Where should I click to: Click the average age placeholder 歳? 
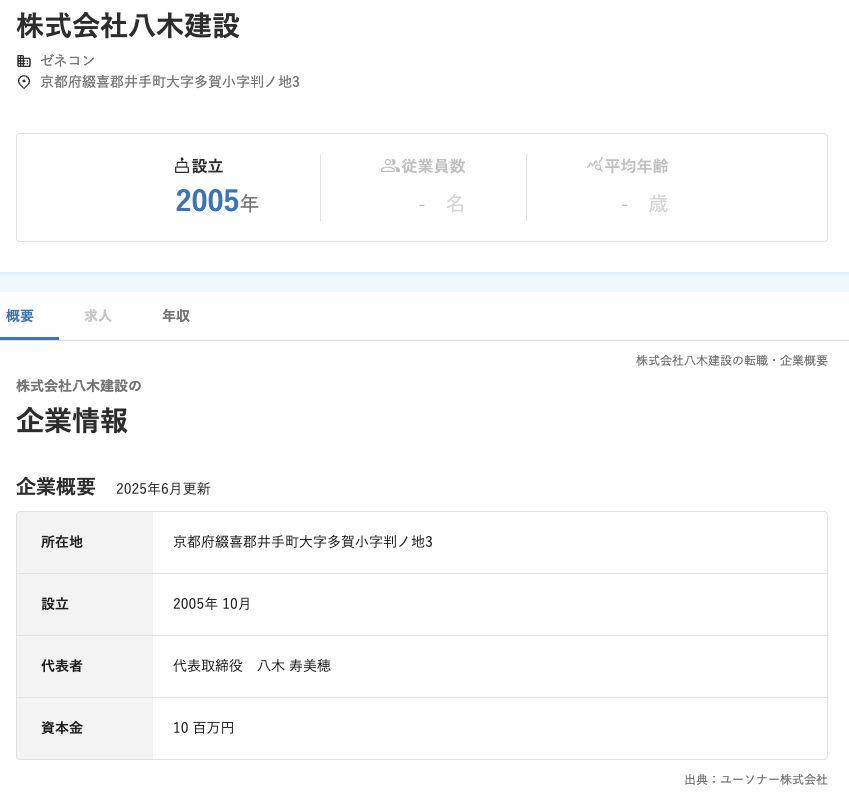658,204
